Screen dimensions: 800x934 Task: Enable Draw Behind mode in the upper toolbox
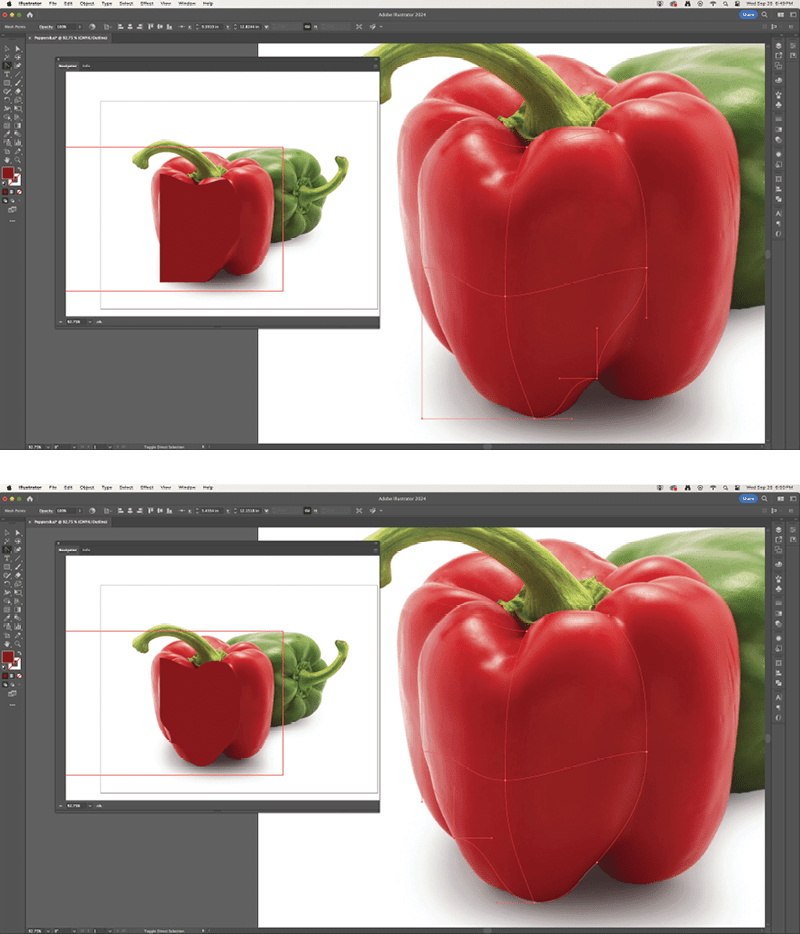(12, 201)
